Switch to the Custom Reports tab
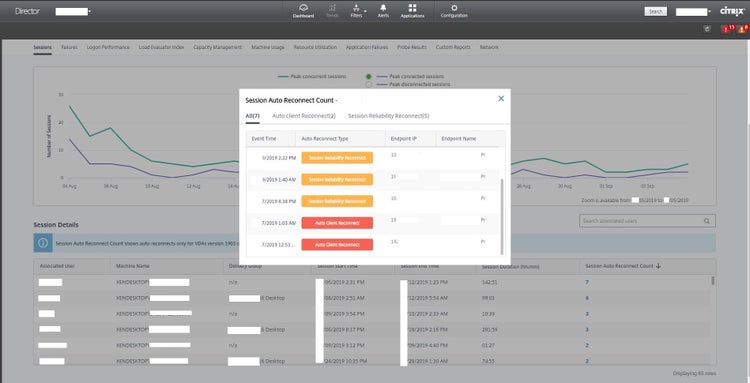Screen dimensions: 750x383 click(x=453, y=47)
